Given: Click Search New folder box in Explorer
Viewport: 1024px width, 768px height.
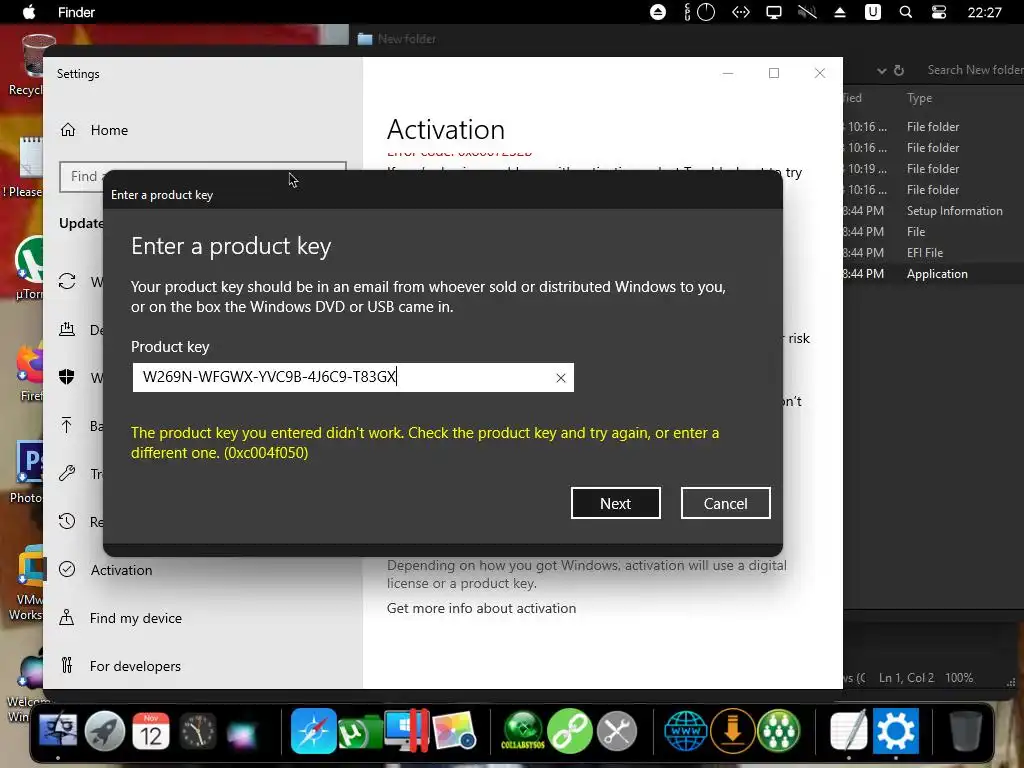Looking at the screenshot, I should (975, 70).
